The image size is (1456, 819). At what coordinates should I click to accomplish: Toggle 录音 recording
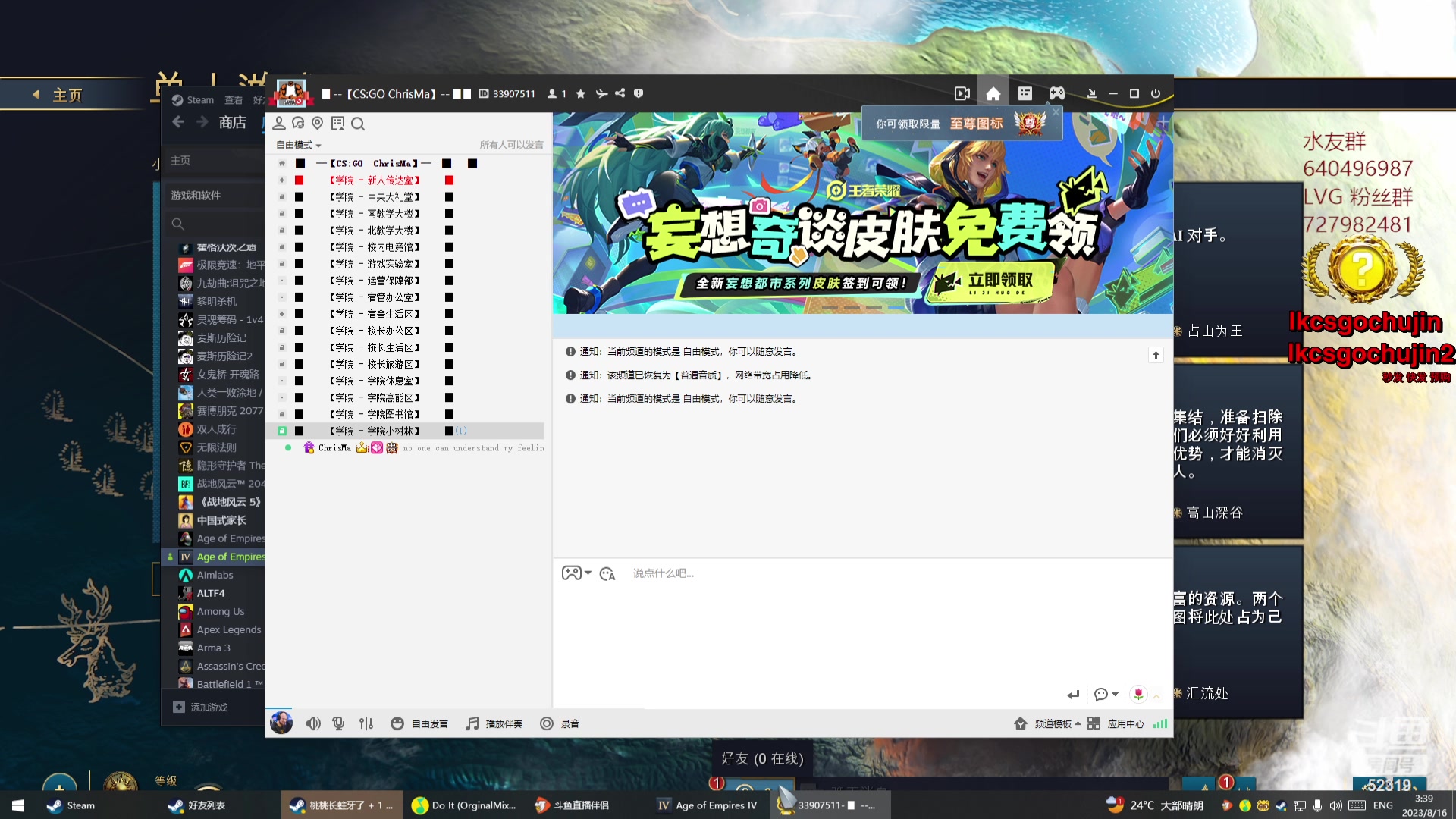560,723
